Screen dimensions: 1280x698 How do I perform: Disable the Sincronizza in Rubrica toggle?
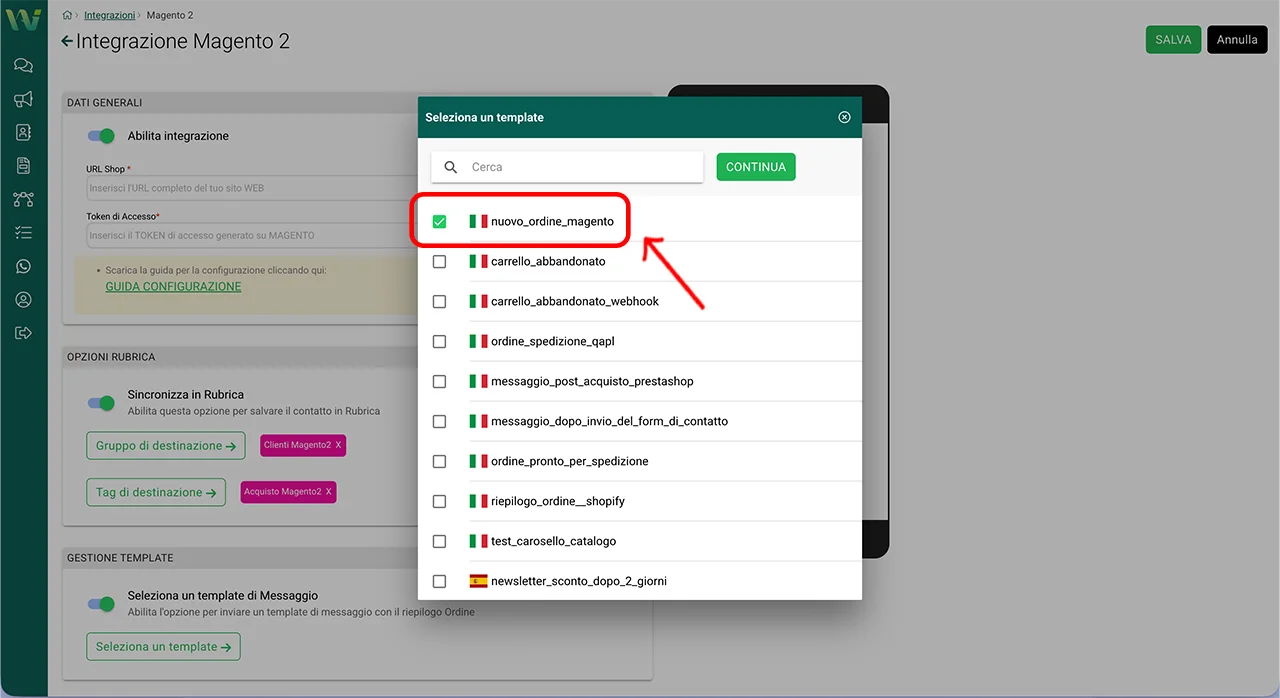tap(102, 402)
